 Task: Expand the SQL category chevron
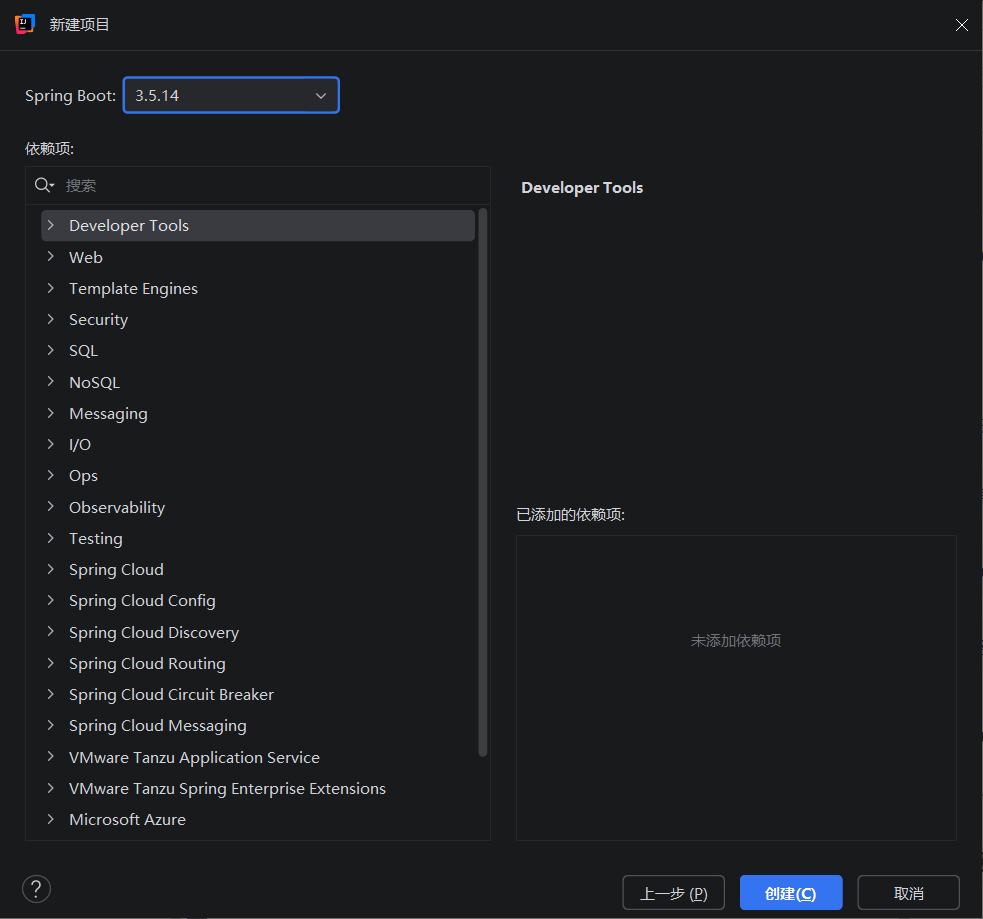(x=51, y=350)
